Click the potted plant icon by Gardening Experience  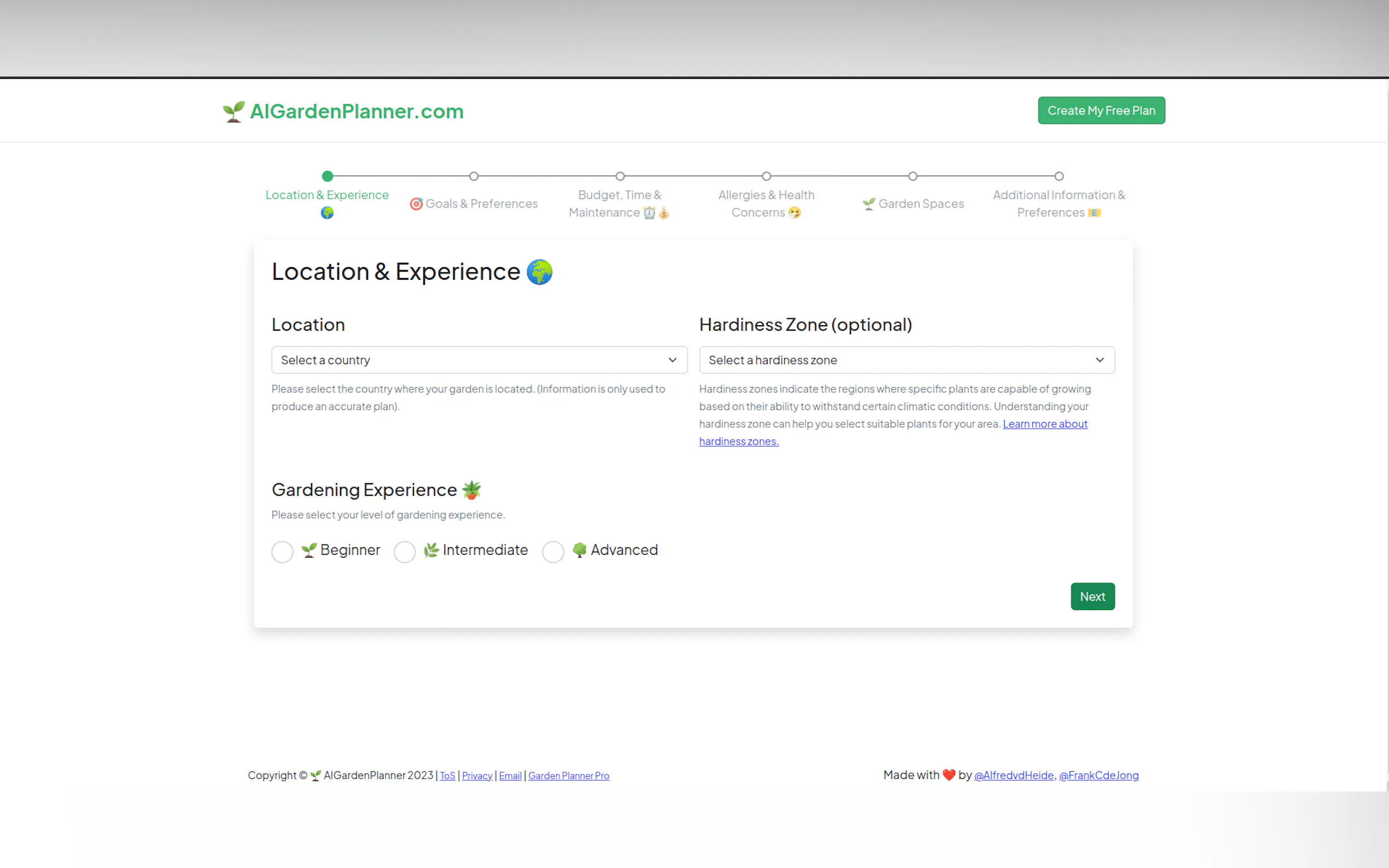(471, 490)
